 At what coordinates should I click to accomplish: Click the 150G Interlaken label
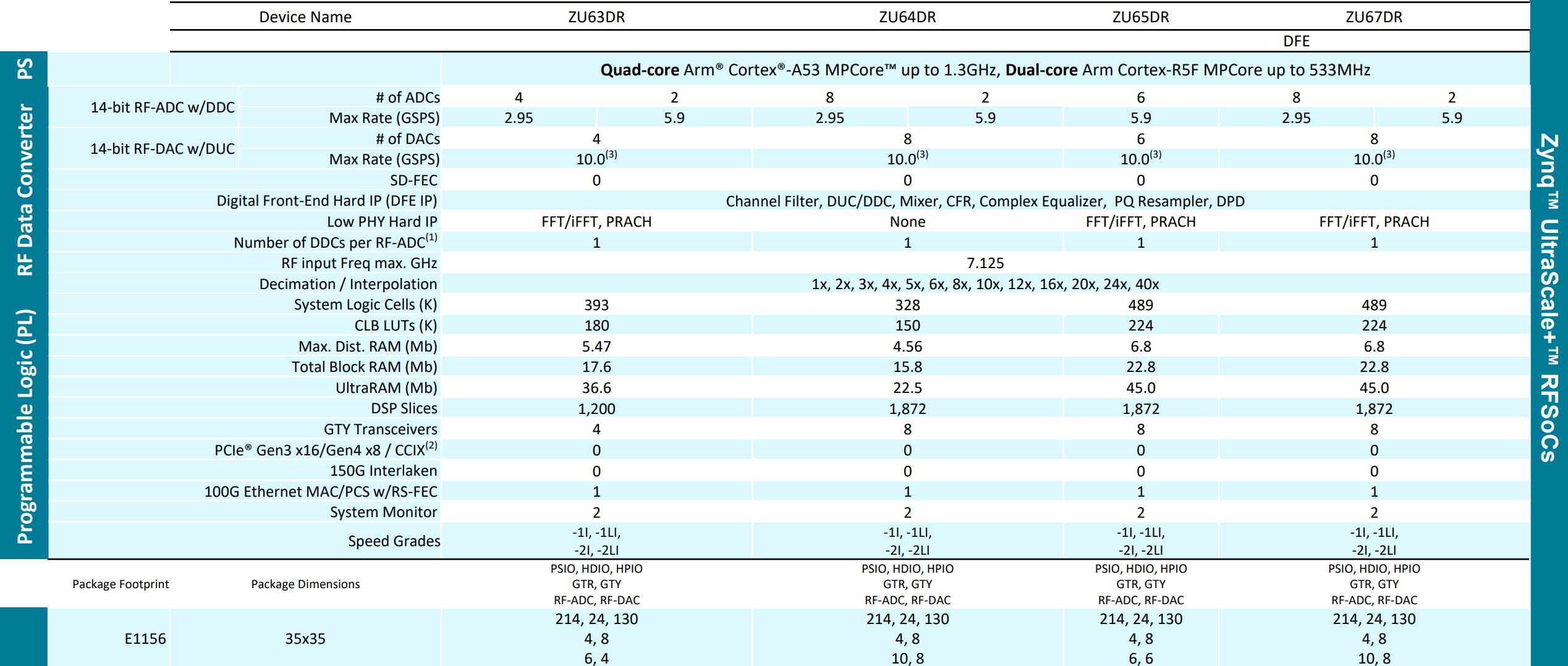[383, 471]
